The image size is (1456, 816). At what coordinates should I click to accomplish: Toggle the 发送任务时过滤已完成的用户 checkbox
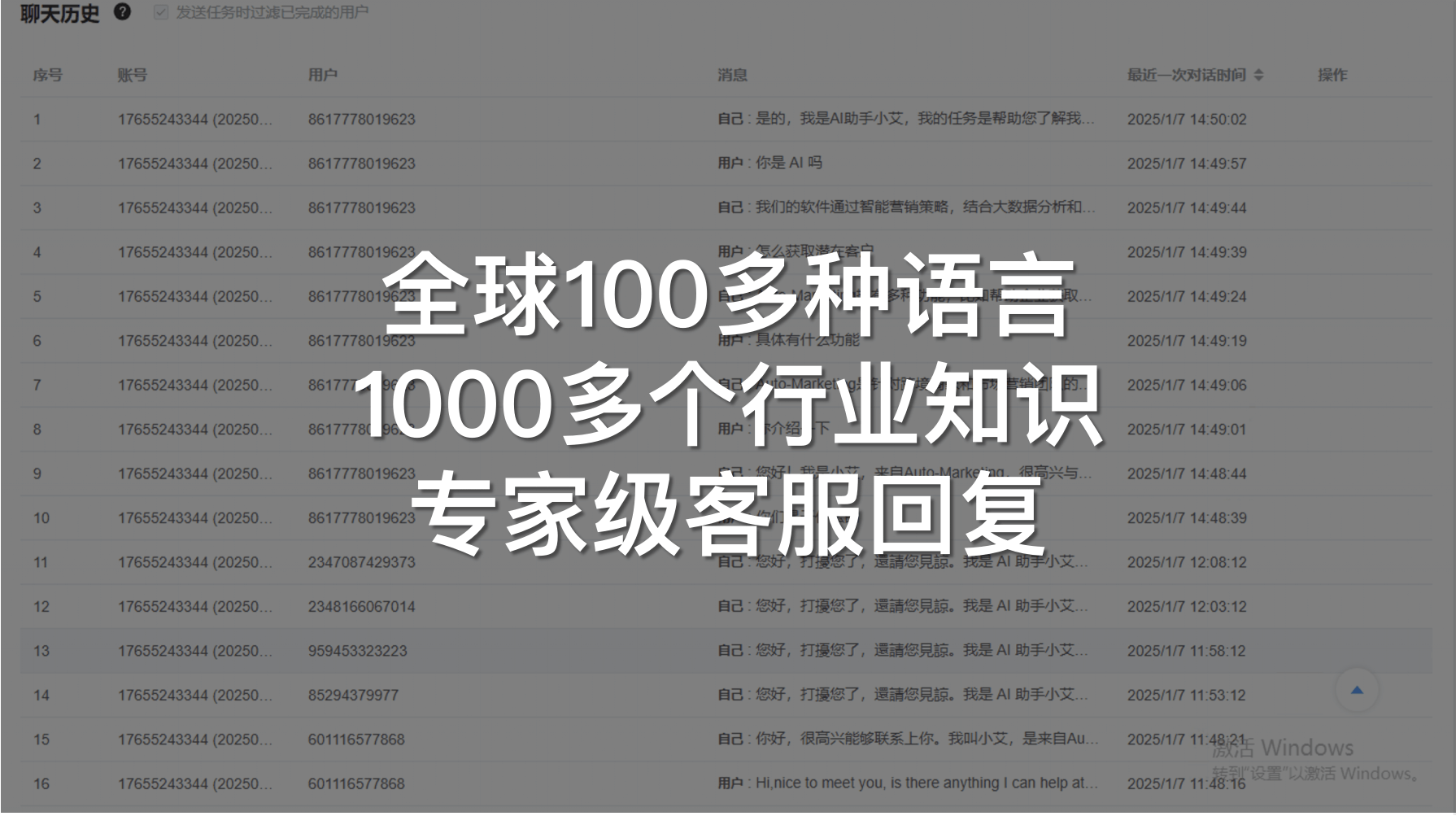pos(161,12)
